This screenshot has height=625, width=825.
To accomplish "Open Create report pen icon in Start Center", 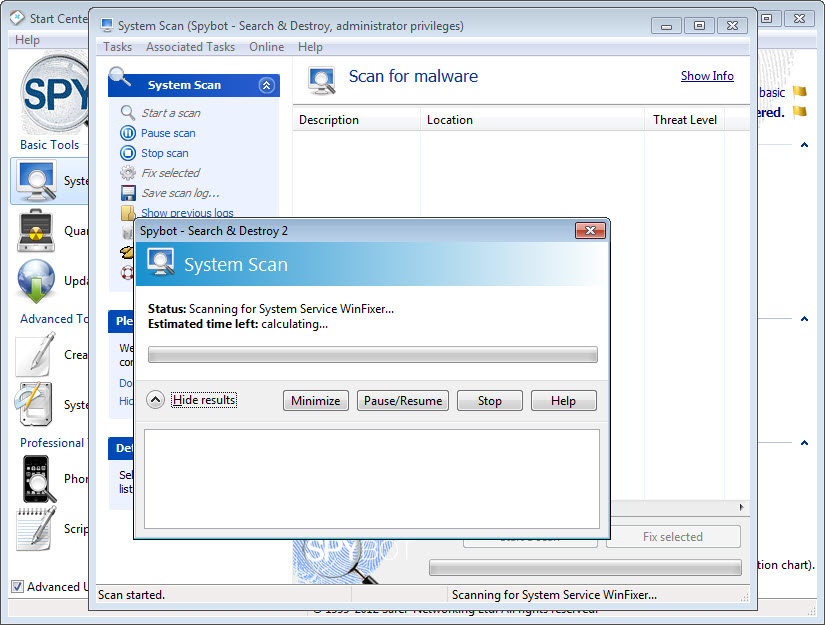I will pos(35,354).
